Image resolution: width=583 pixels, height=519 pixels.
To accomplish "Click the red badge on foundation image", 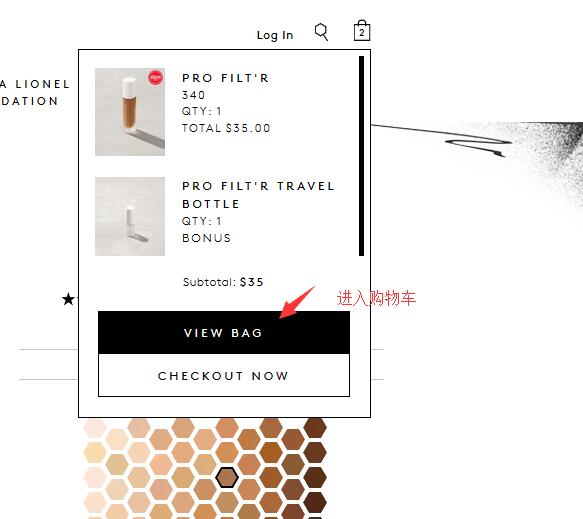I will pos(155,77).
